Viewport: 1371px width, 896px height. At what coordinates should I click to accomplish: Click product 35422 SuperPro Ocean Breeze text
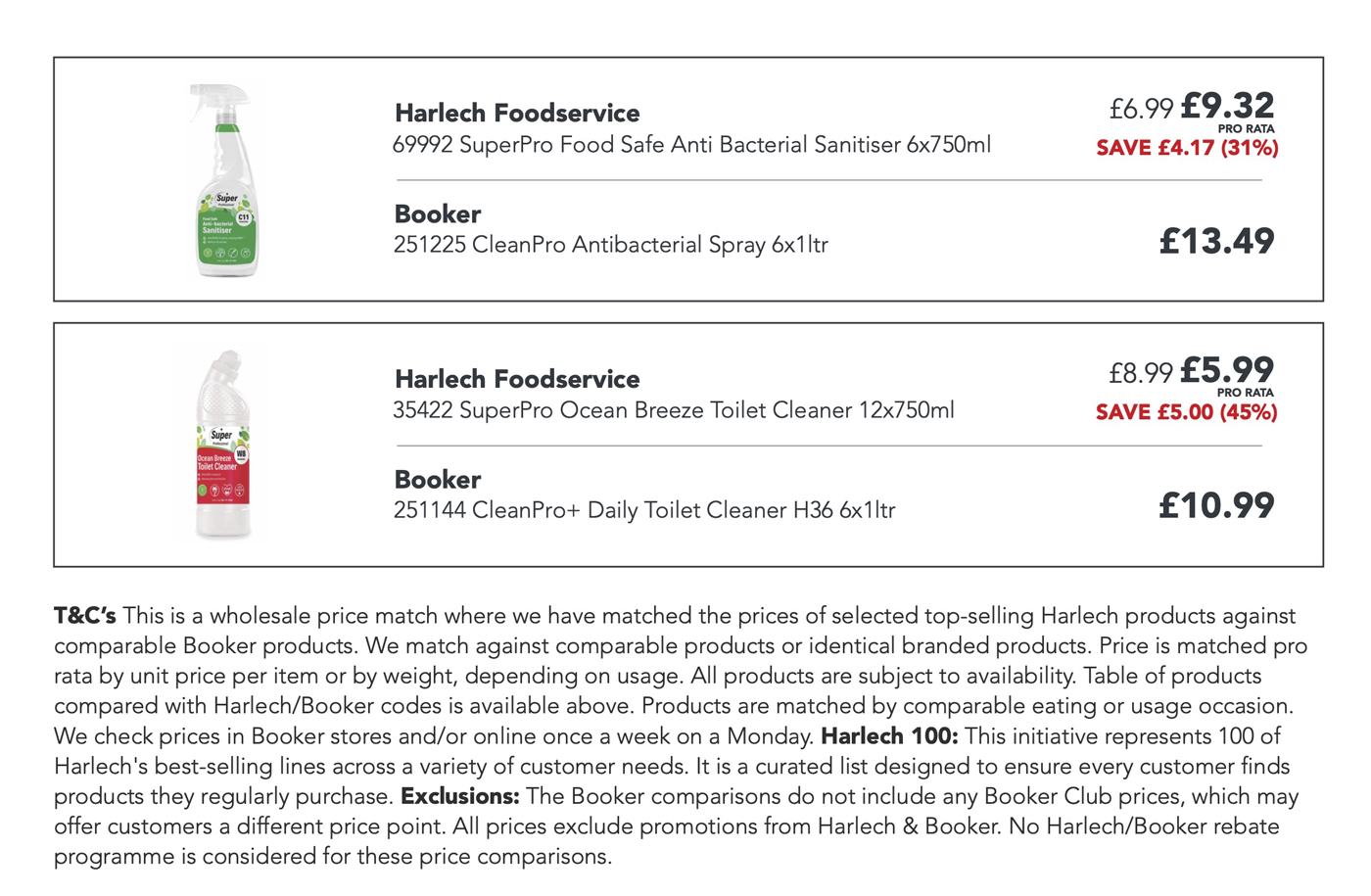click(x=674, y=410)
